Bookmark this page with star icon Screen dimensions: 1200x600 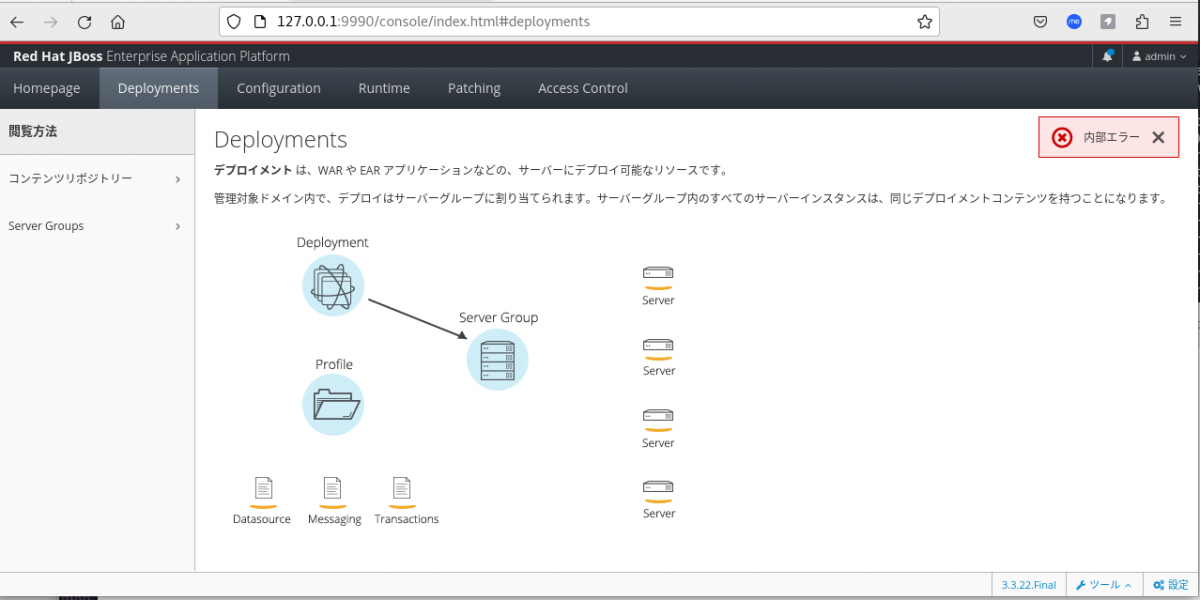(924, 22)
